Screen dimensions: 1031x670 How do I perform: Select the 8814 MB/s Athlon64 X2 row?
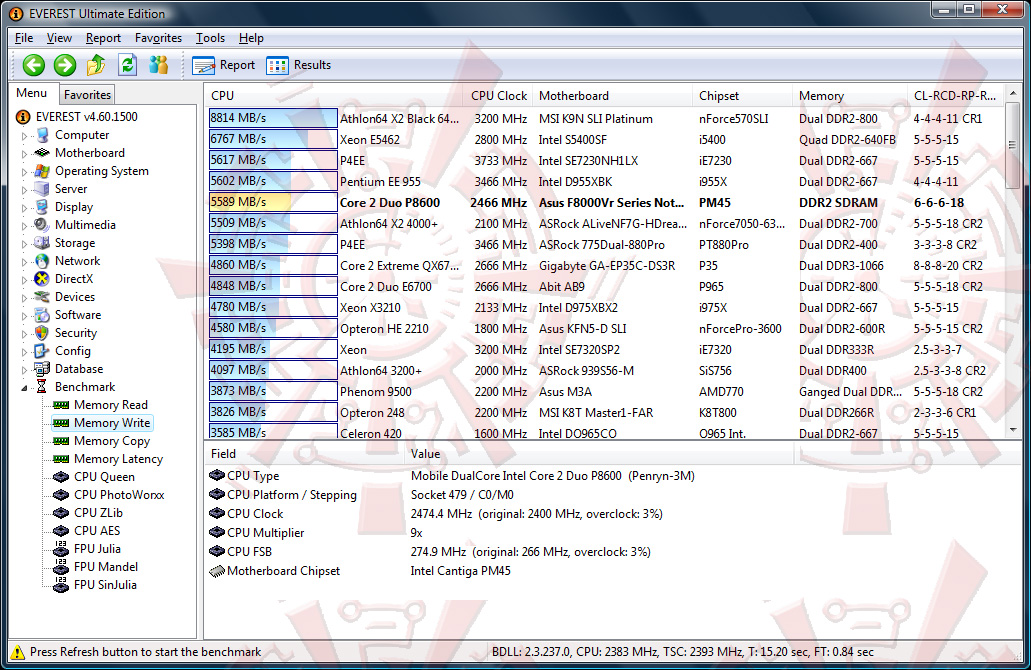coord(606,118)
